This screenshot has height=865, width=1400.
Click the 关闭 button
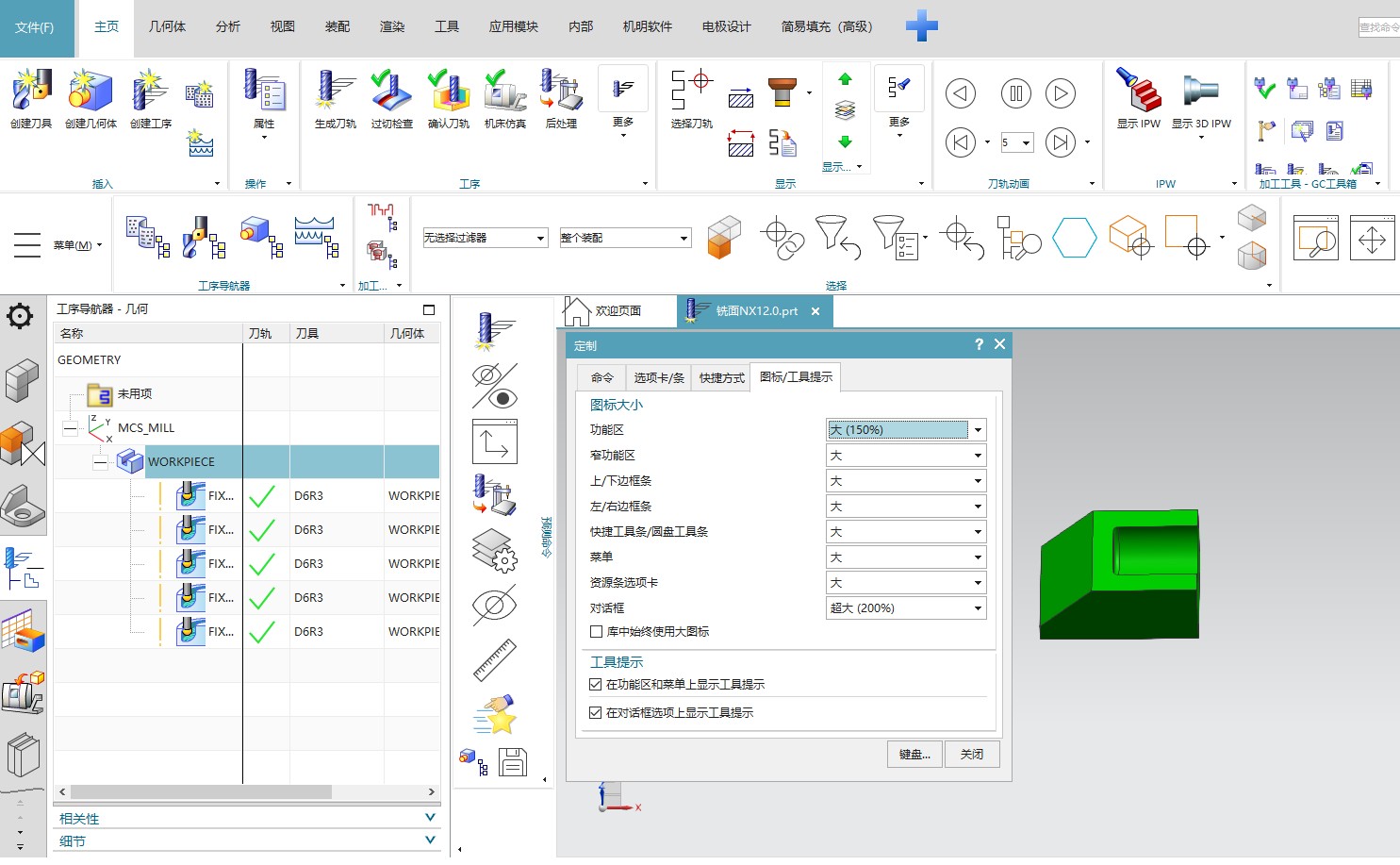click(972, 755)
